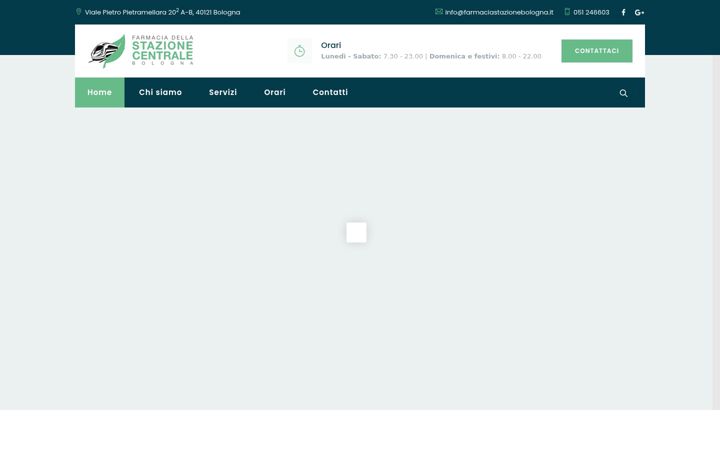Click the CONTATTACI button
720x450 pixels.
[596, 51]
